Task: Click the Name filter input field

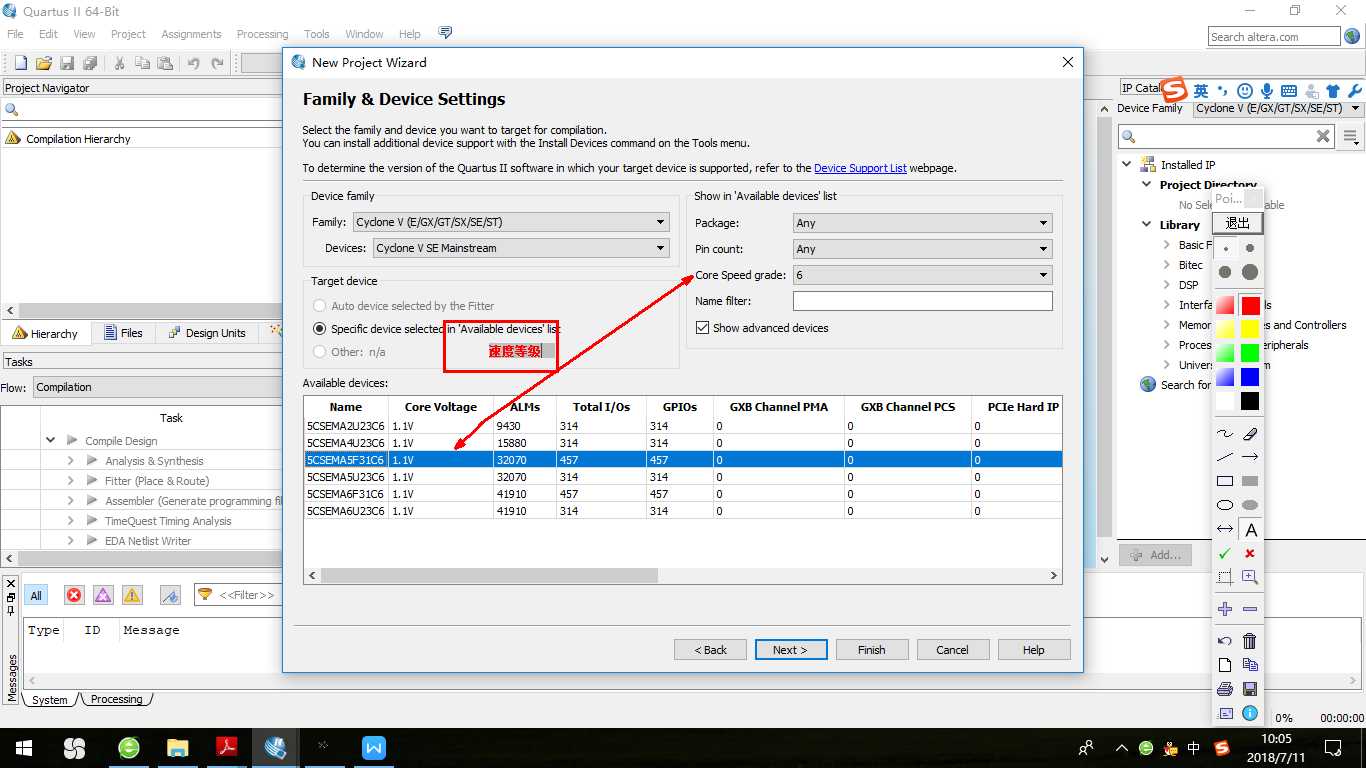Action: click(922, 301)
